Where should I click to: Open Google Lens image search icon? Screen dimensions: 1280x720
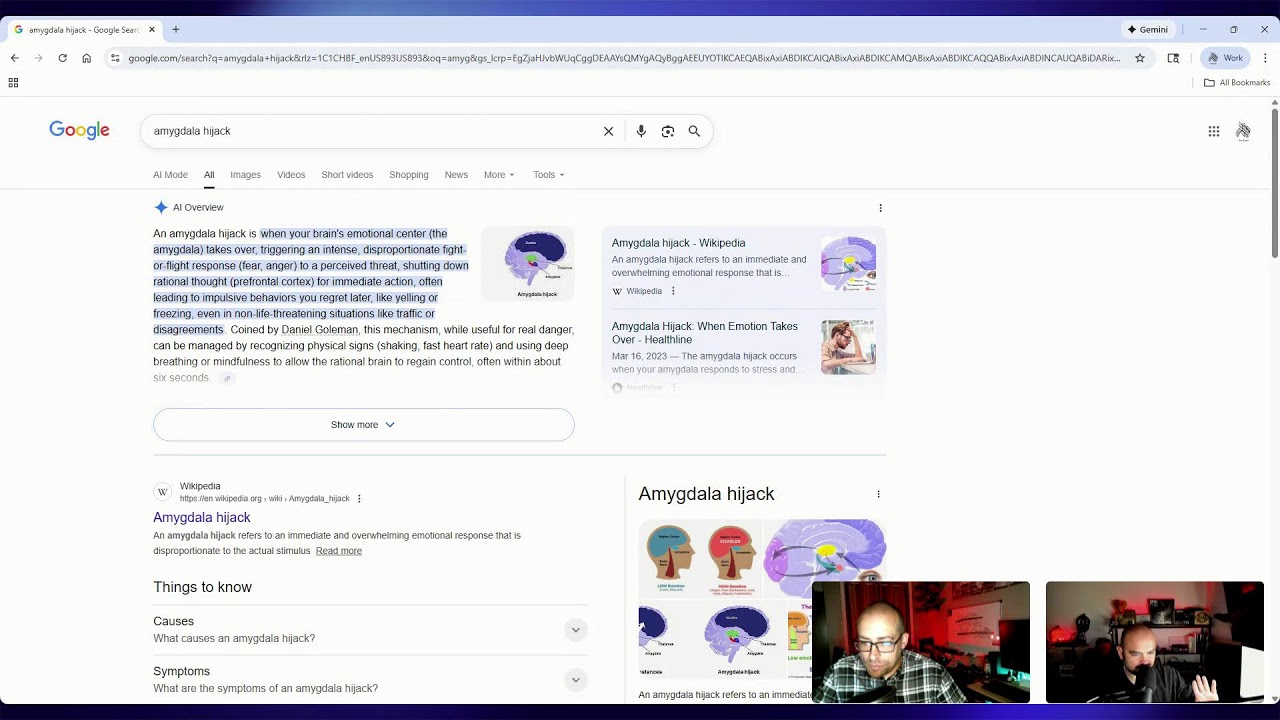668,131
